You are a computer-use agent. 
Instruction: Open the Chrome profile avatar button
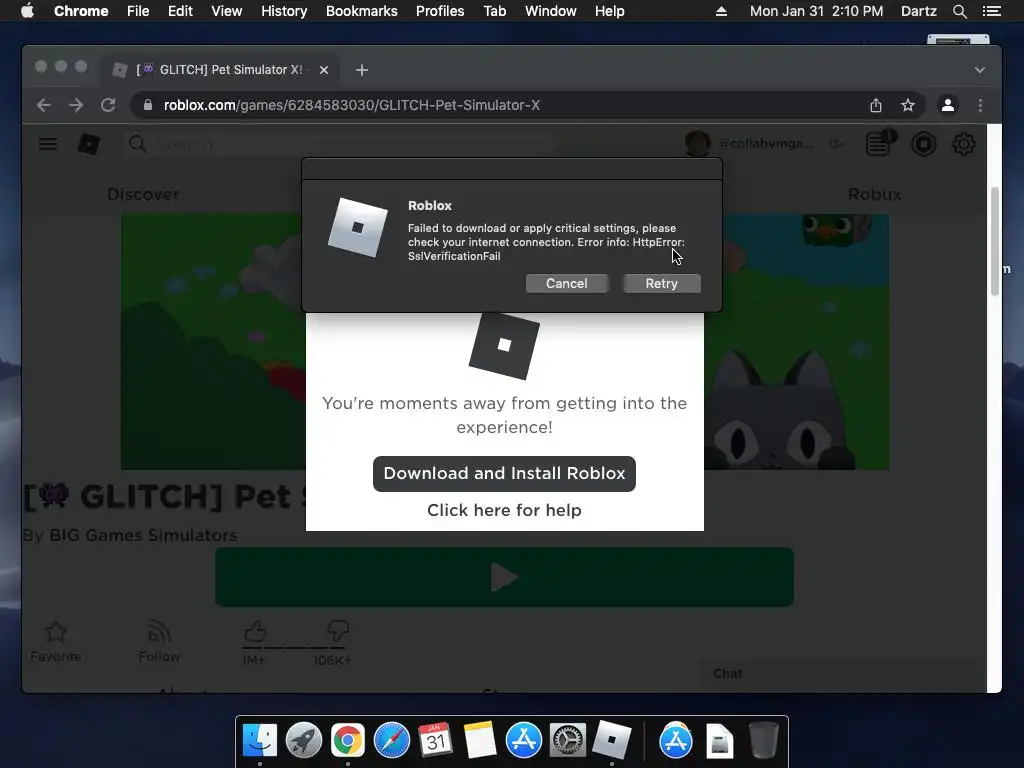948,105
